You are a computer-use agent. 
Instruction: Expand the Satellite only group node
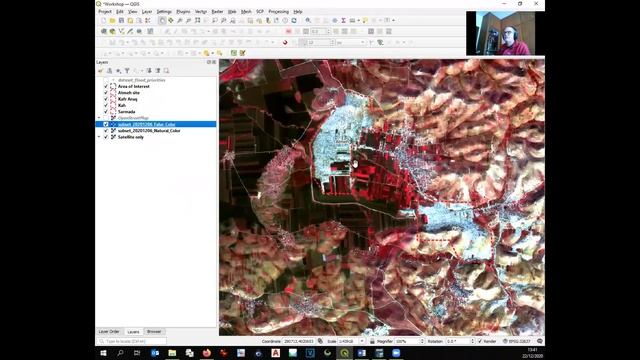click(99, 137)
